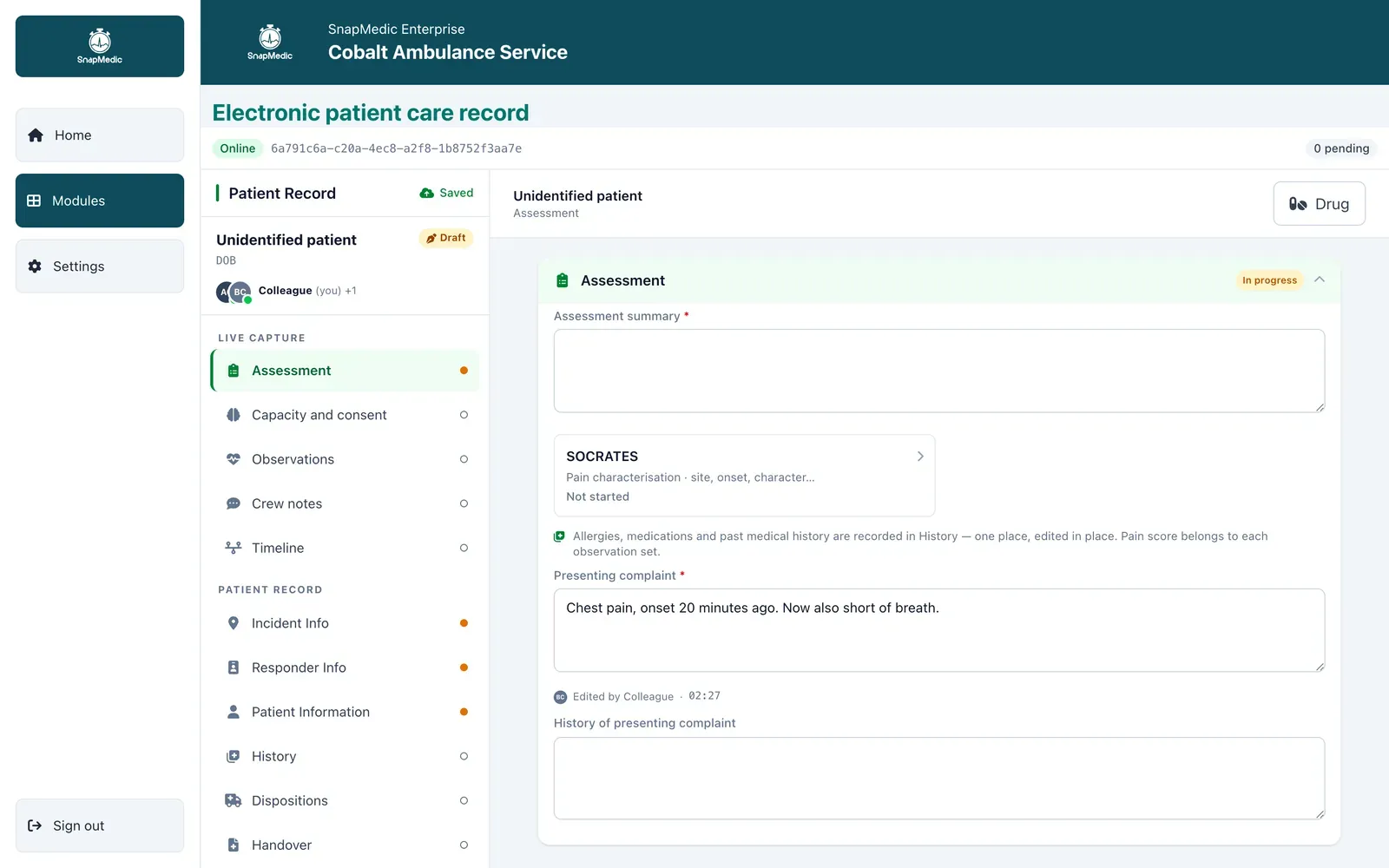Click into the Assessment summary text box
Screen dimensions: 1389x868
939,371
